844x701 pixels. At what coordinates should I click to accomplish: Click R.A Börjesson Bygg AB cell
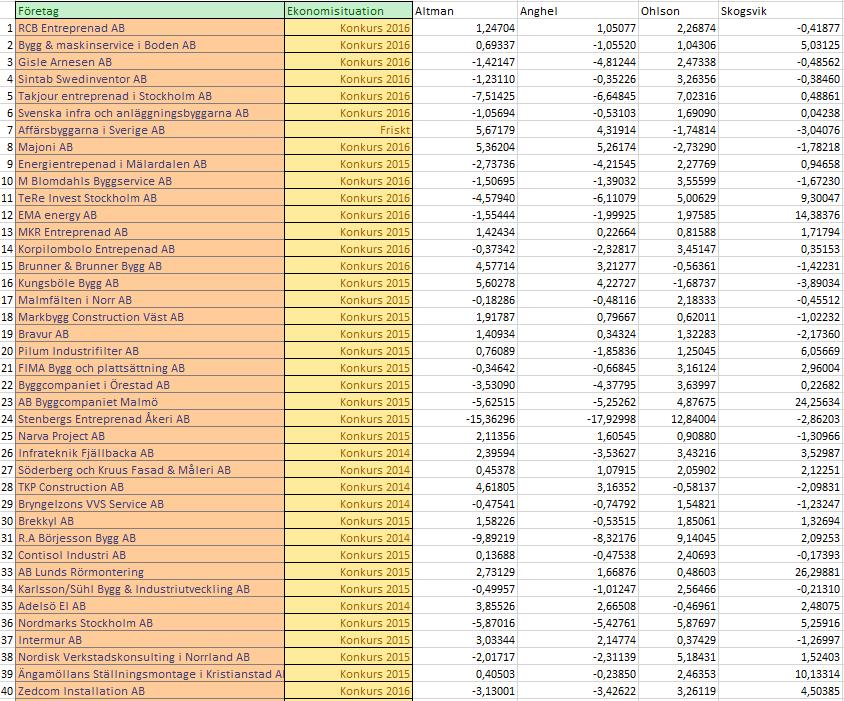pos(150,538)
